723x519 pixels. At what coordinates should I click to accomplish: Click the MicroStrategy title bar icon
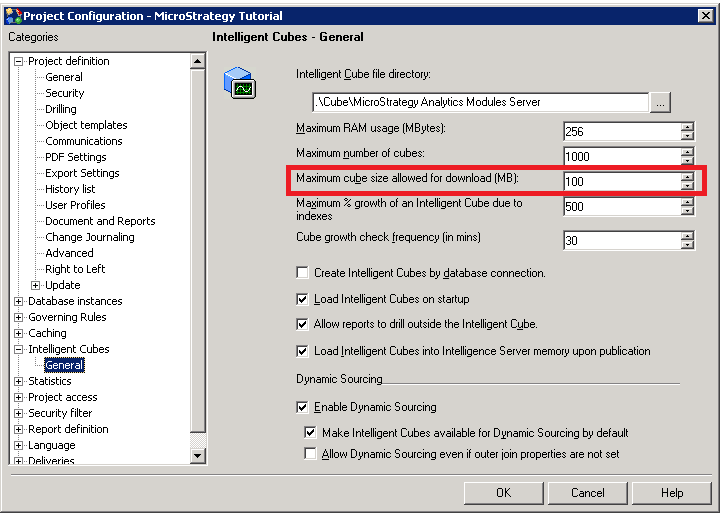[x=13, y=16]
